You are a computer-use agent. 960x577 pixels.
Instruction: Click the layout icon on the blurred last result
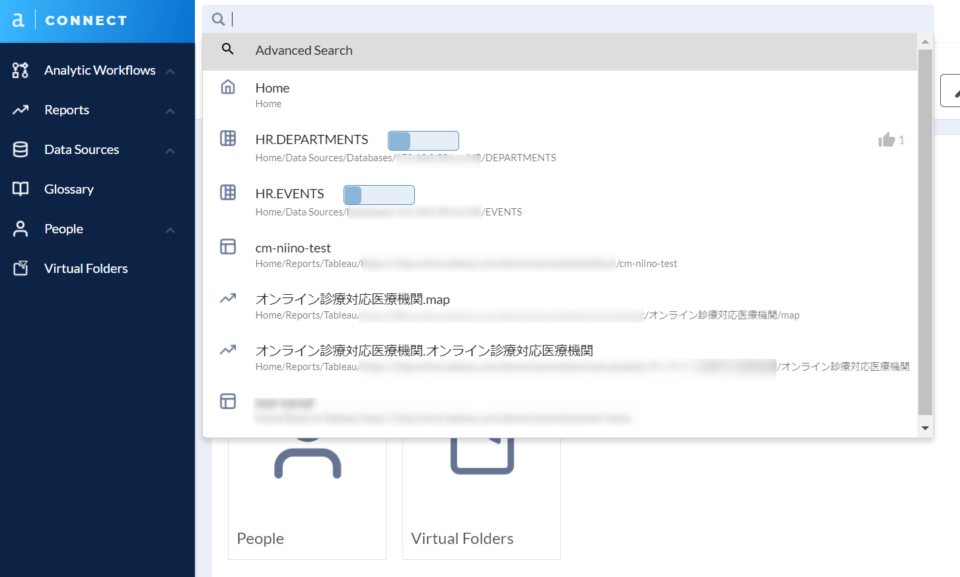(x=228, y=401)
